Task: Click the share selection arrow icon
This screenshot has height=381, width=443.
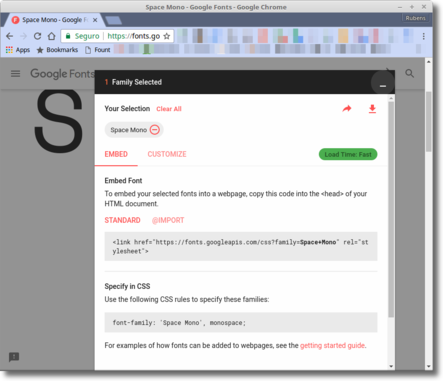Action: [x=347, y=109]
